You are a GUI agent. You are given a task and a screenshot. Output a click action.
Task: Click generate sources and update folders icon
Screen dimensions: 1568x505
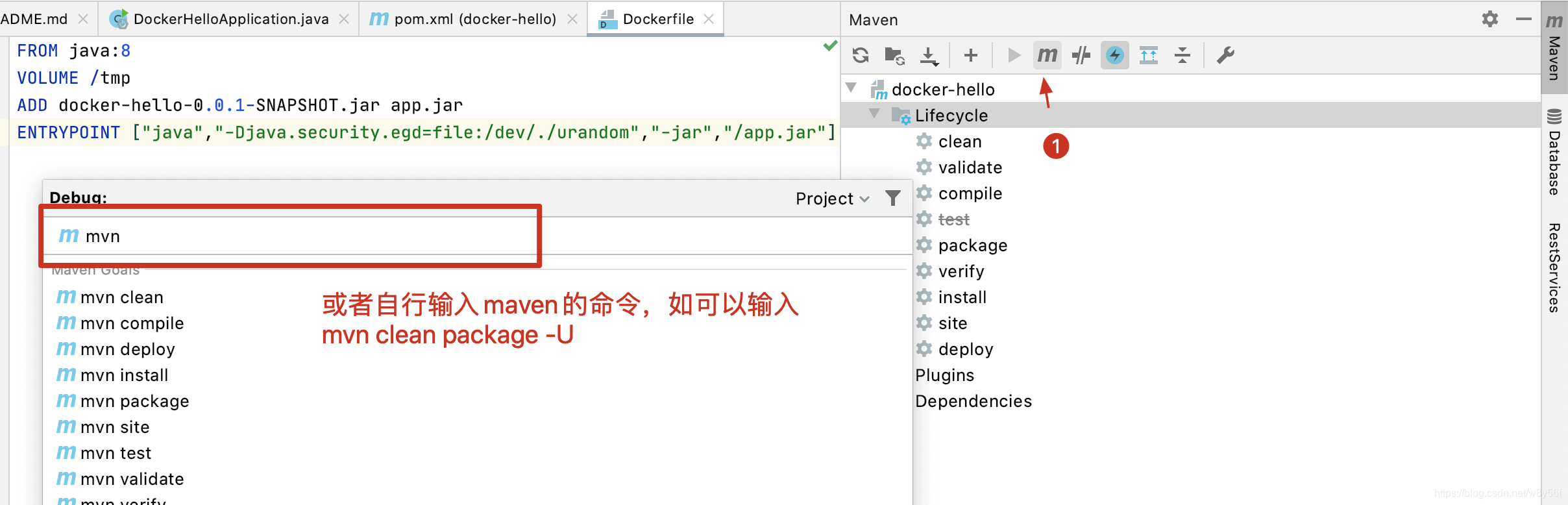(895, 56)
